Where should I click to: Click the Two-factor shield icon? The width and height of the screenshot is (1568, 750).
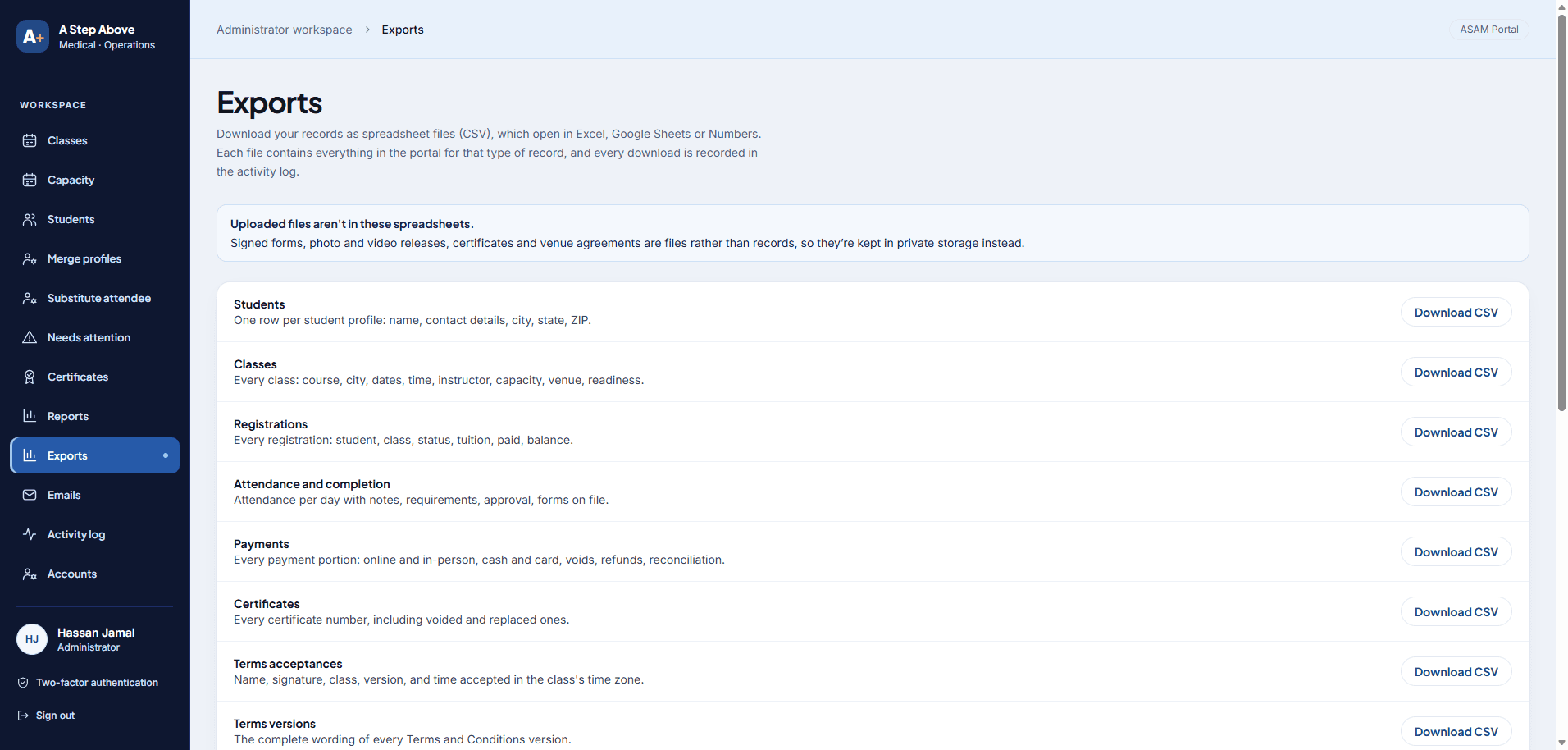tap(23, 683)
